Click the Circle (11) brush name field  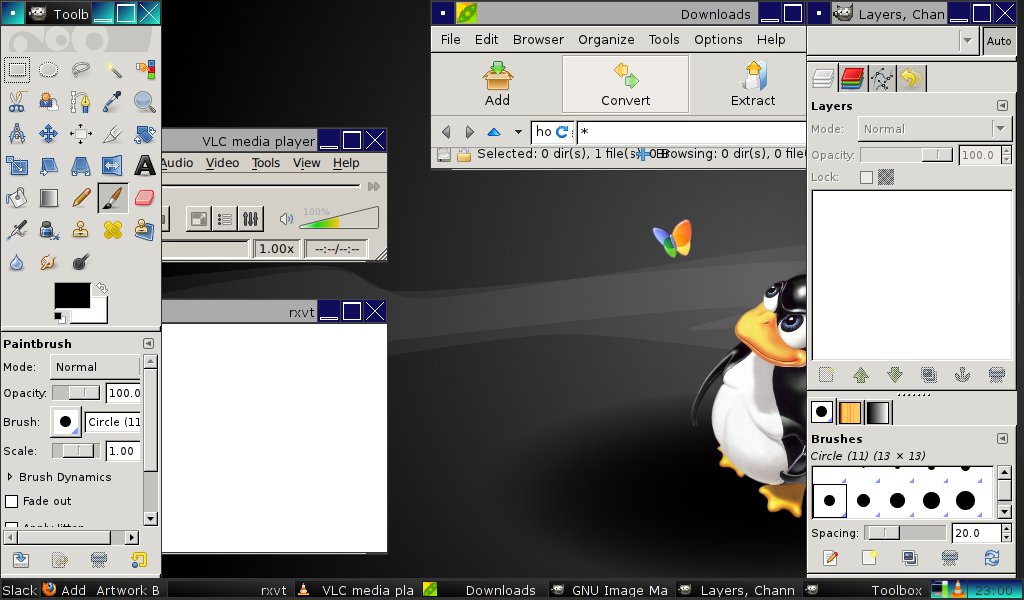(113, 422)
